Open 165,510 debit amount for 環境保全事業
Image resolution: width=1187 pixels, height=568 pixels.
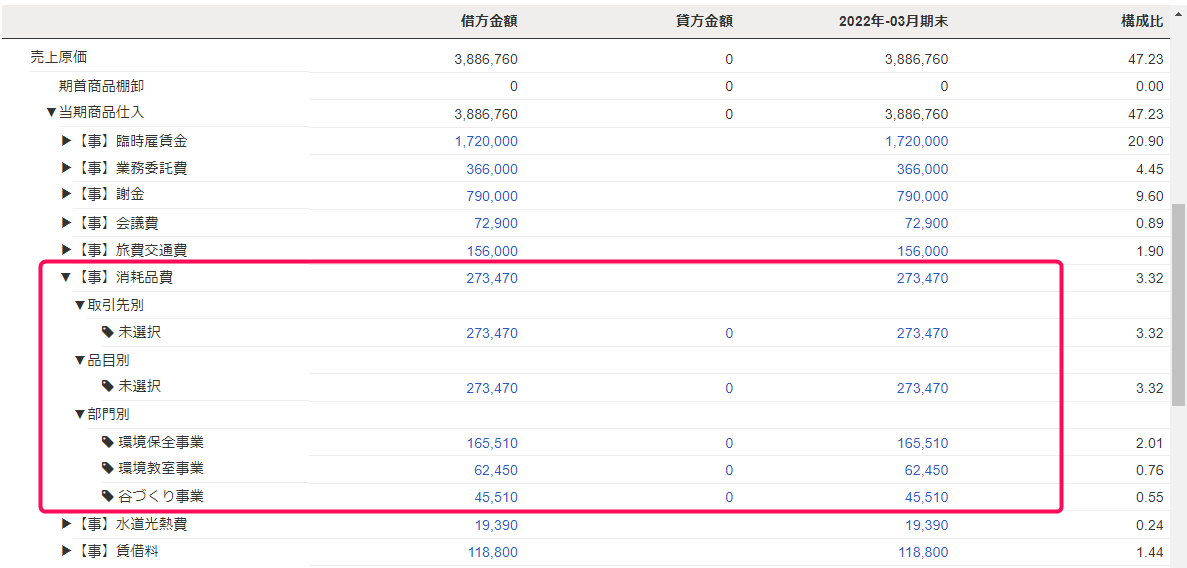click(492, 443)
